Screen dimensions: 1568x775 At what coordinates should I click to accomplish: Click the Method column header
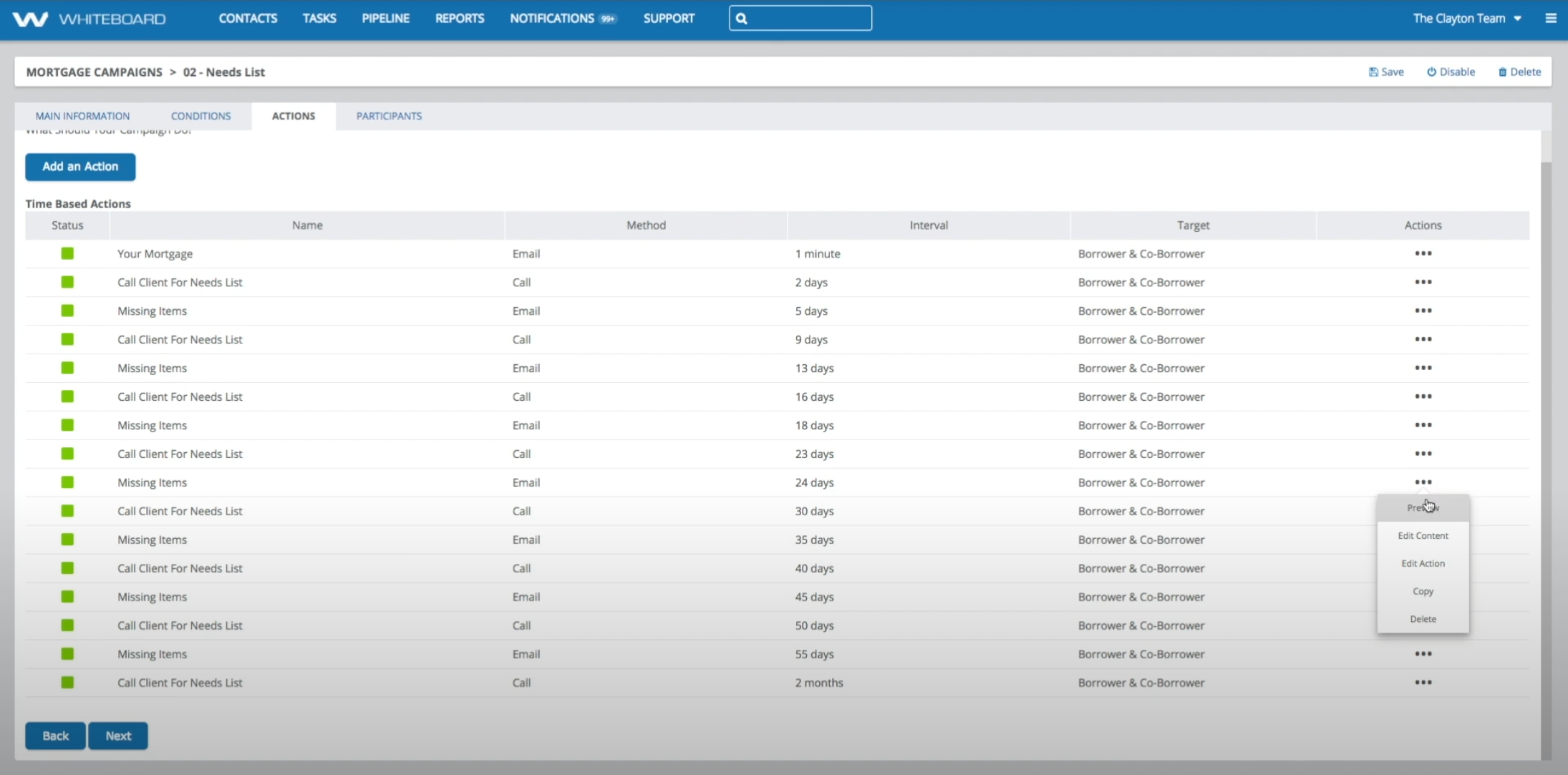pyautogui.click(x=646, y=225)
